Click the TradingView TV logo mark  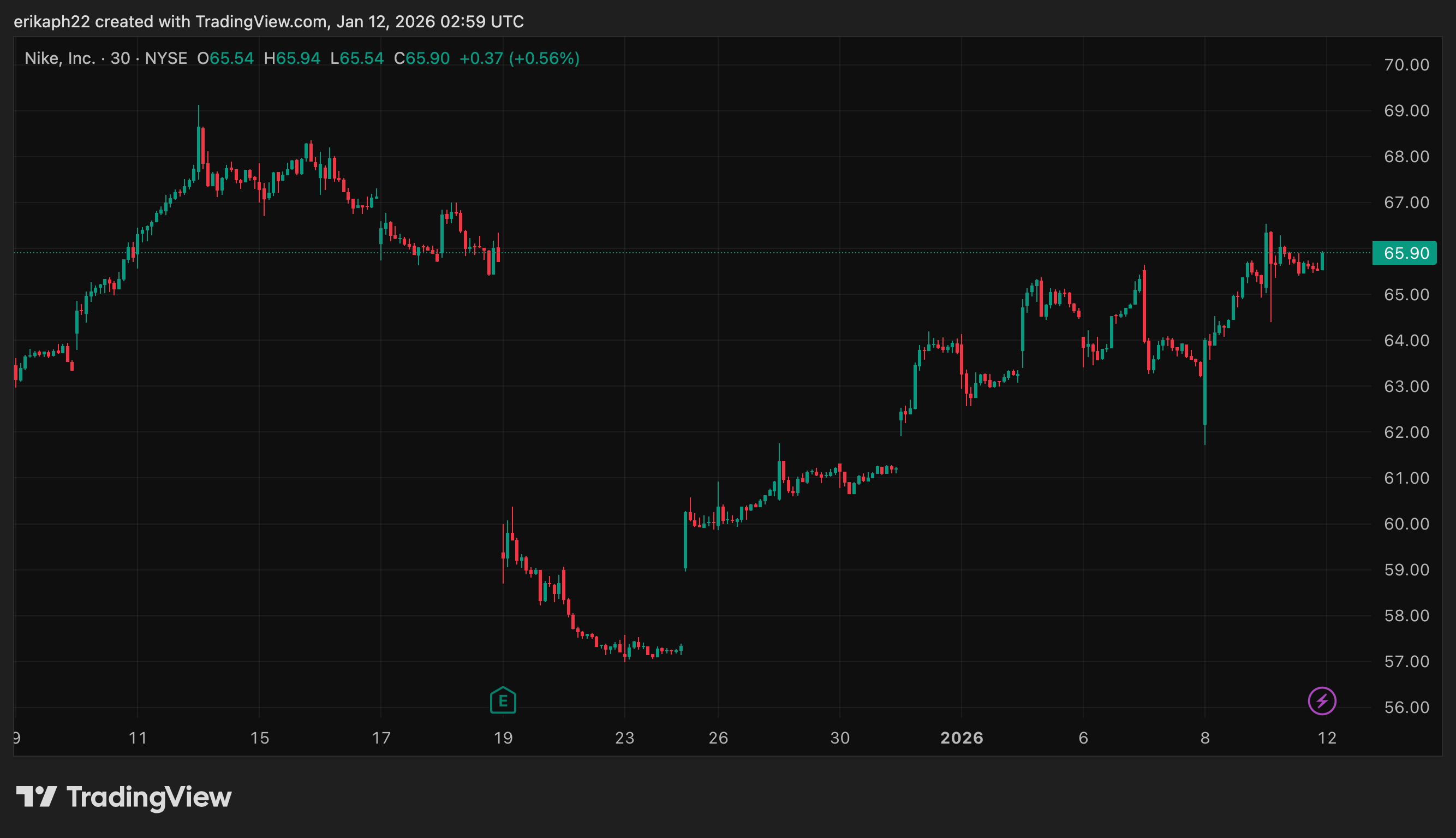[36, 797]
